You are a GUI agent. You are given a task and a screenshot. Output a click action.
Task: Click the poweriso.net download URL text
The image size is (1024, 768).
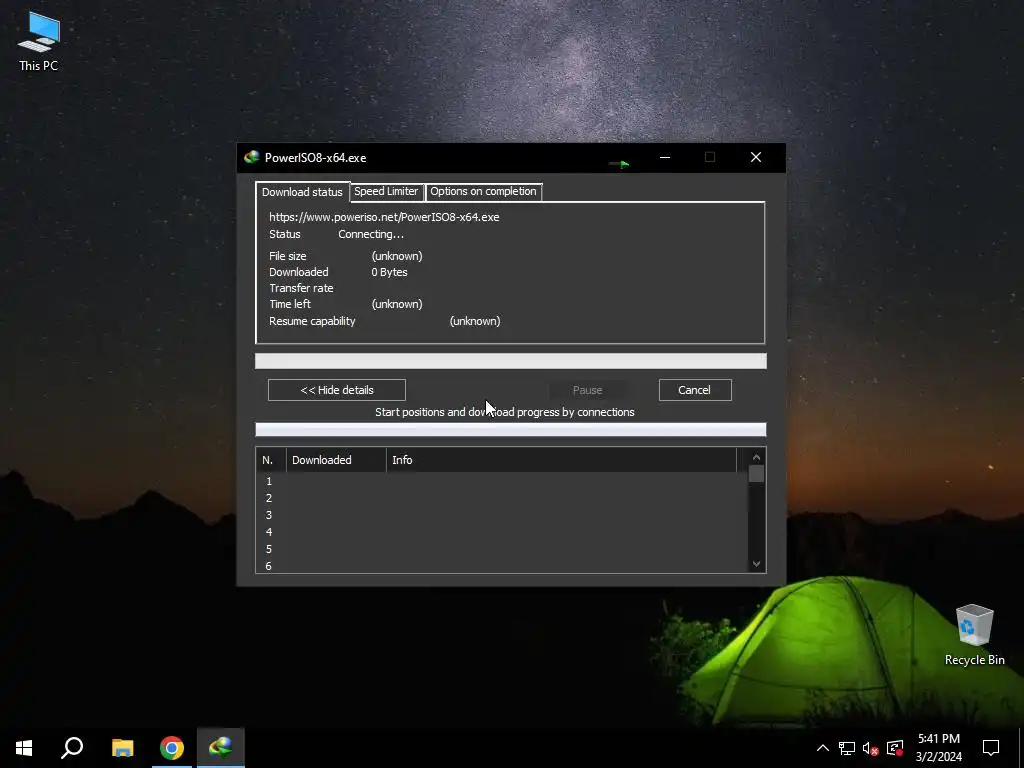click(x=384, y=217)
